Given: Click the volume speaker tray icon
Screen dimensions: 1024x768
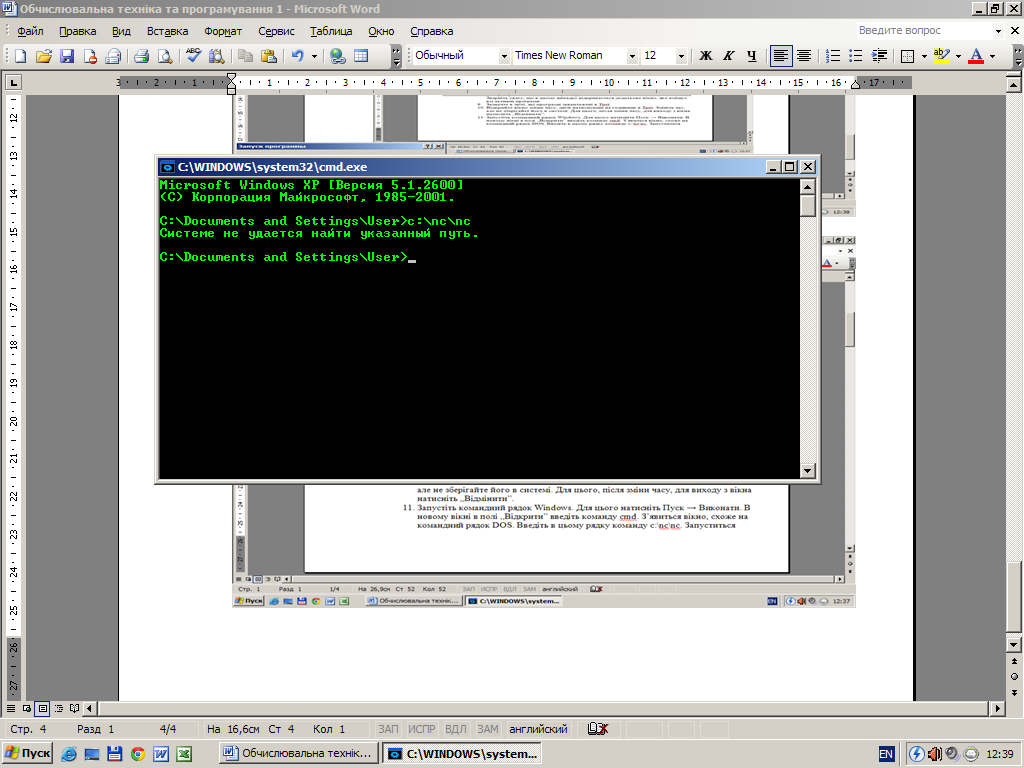Looking at the screenshot, I should pyautogui.click(x=935, y=754).
